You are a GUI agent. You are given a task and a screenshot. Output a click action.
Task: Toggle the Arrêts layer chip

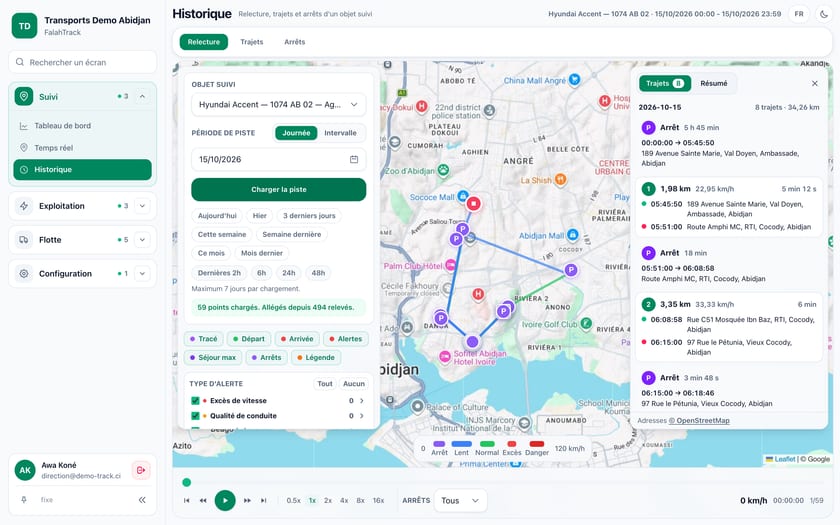[266, 357]
